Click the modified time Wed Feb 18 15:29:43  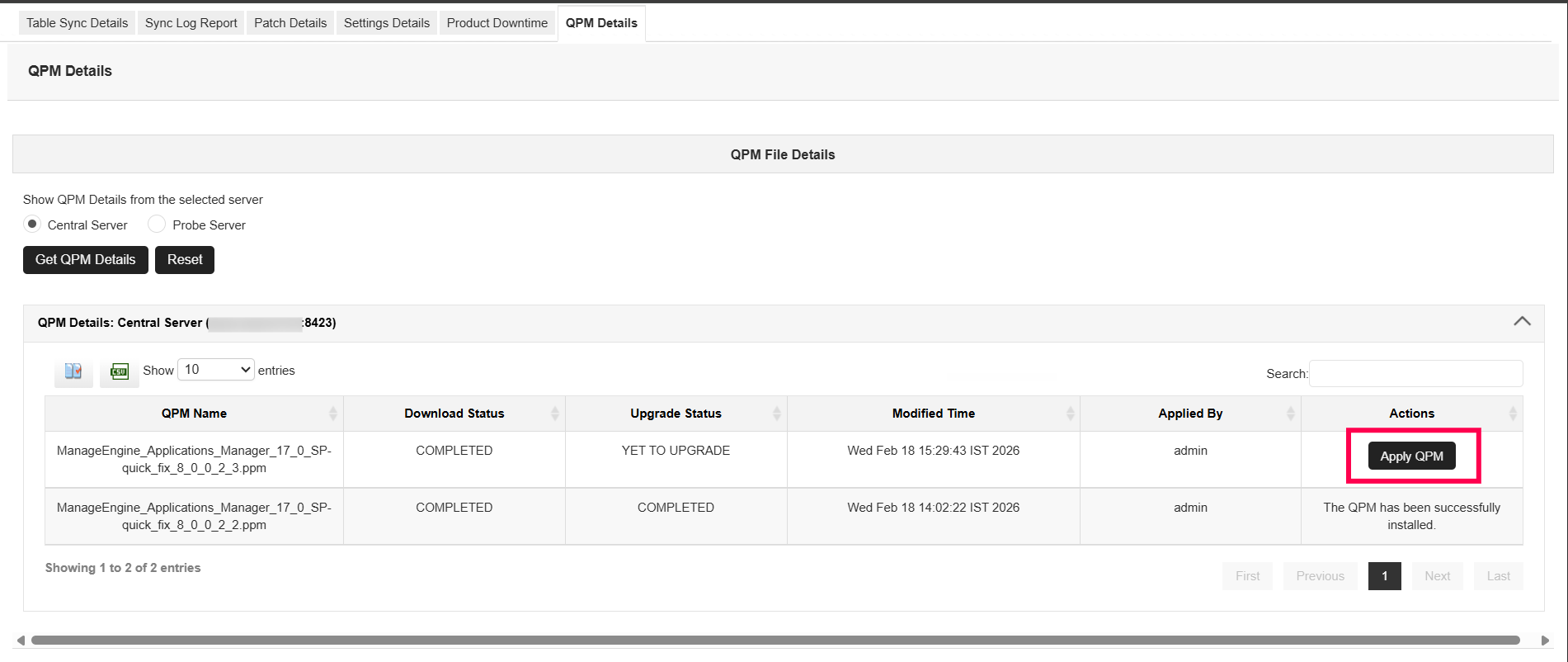tap(934, 451)
